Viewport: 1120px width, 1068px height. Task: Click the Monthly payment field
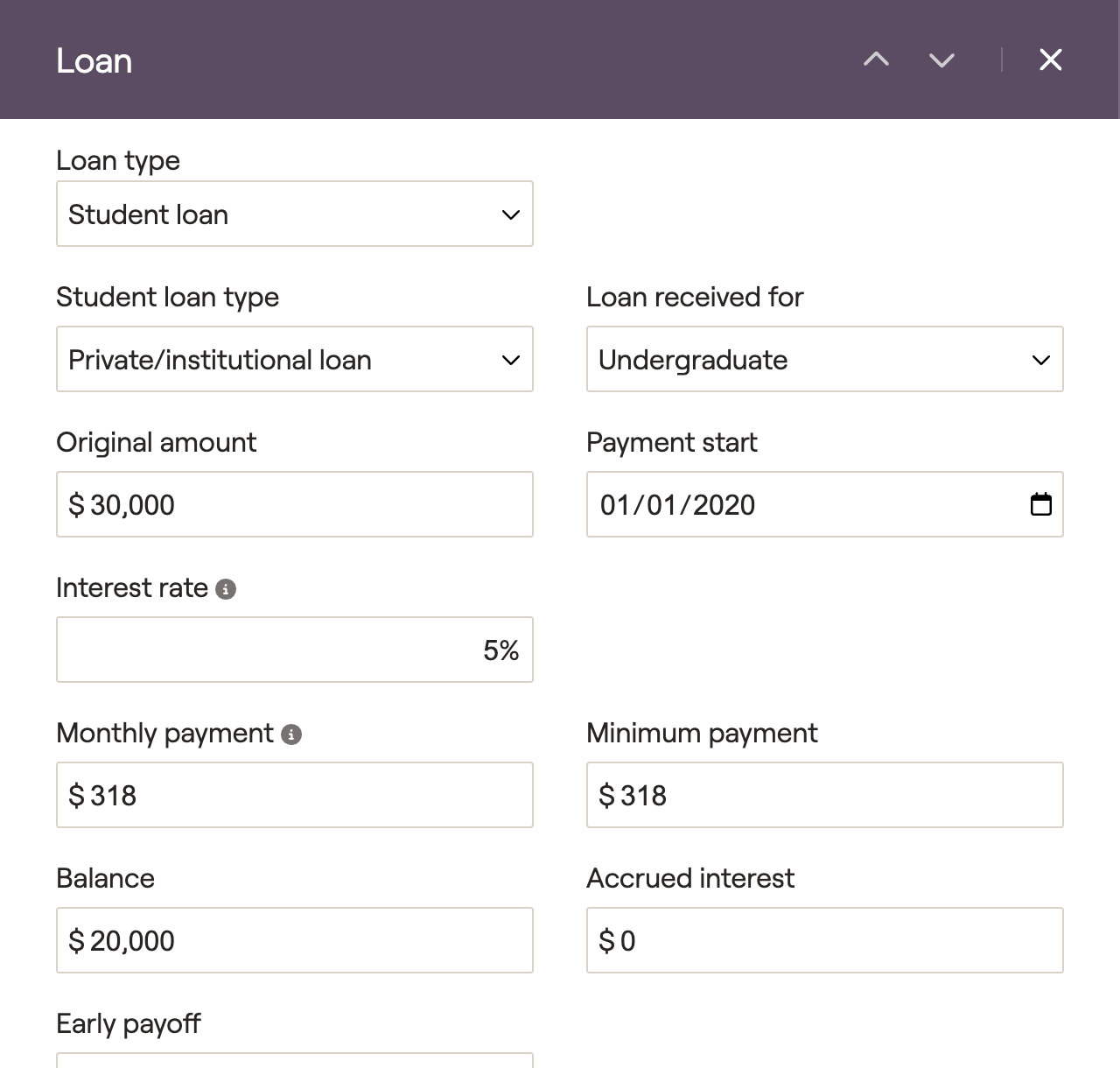point(295,795)
